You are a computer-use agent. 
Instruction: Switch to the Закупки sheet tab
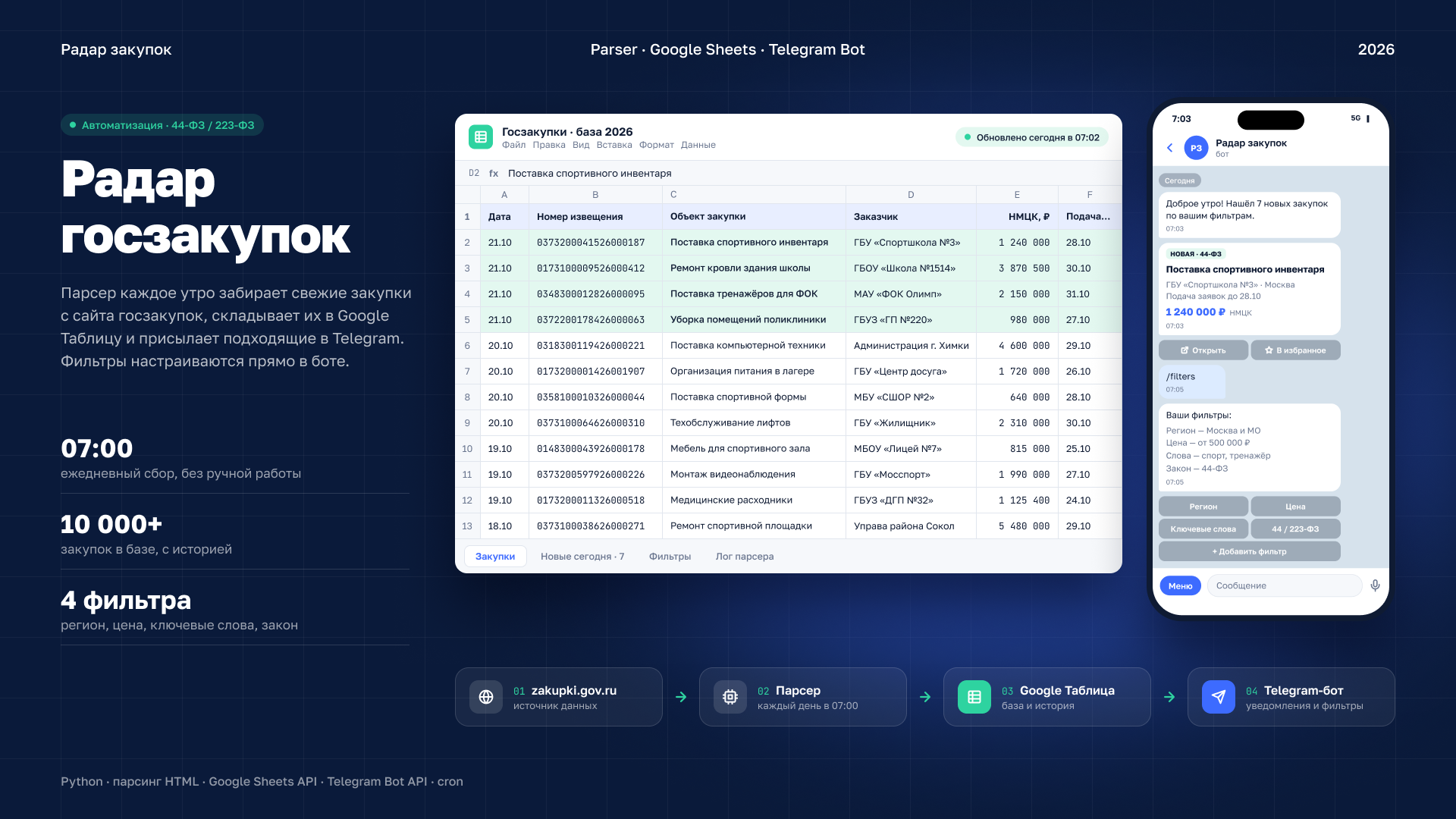(495, 557)
